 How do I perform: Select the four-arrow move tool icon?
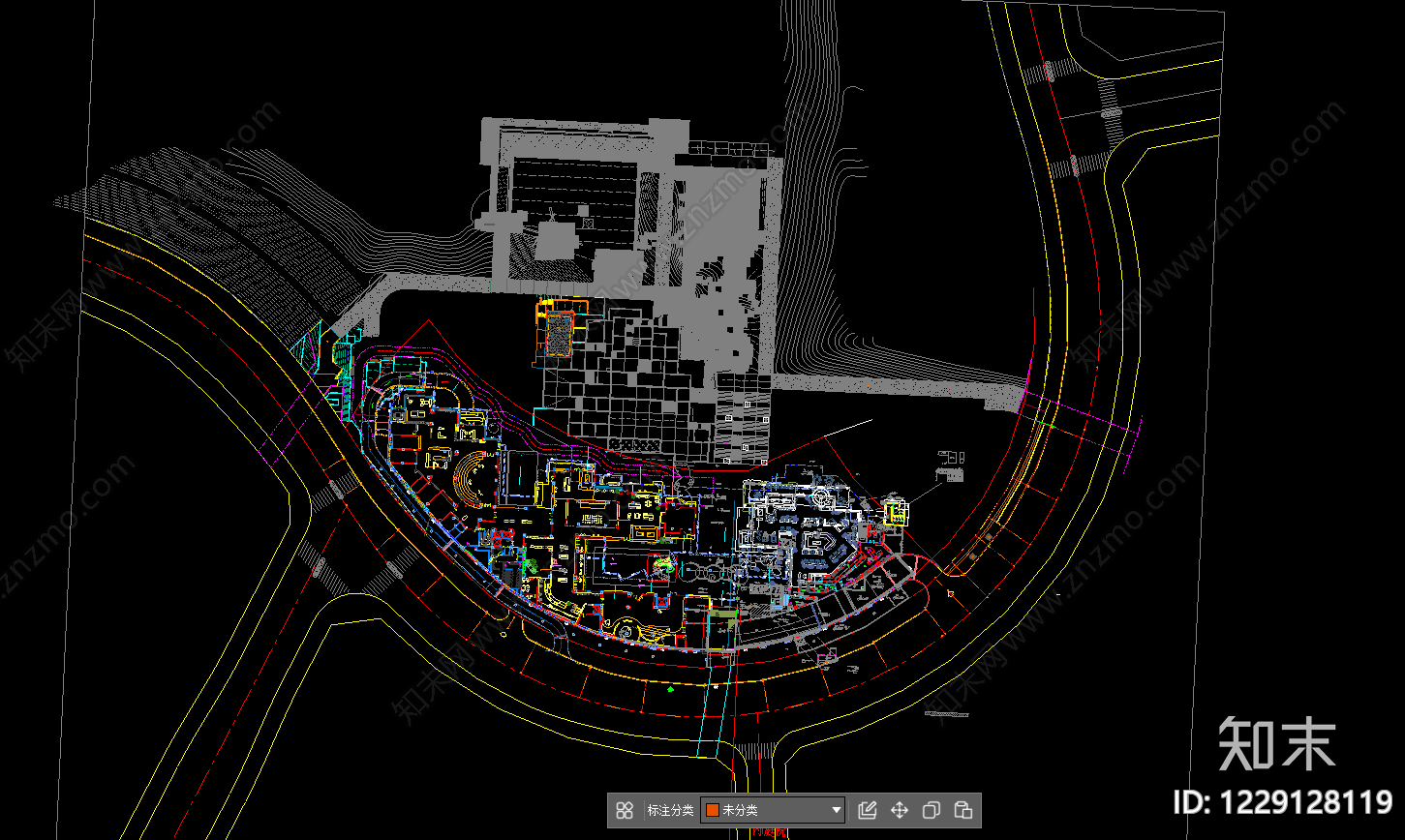pyautogui.click(x=899, y=810)
